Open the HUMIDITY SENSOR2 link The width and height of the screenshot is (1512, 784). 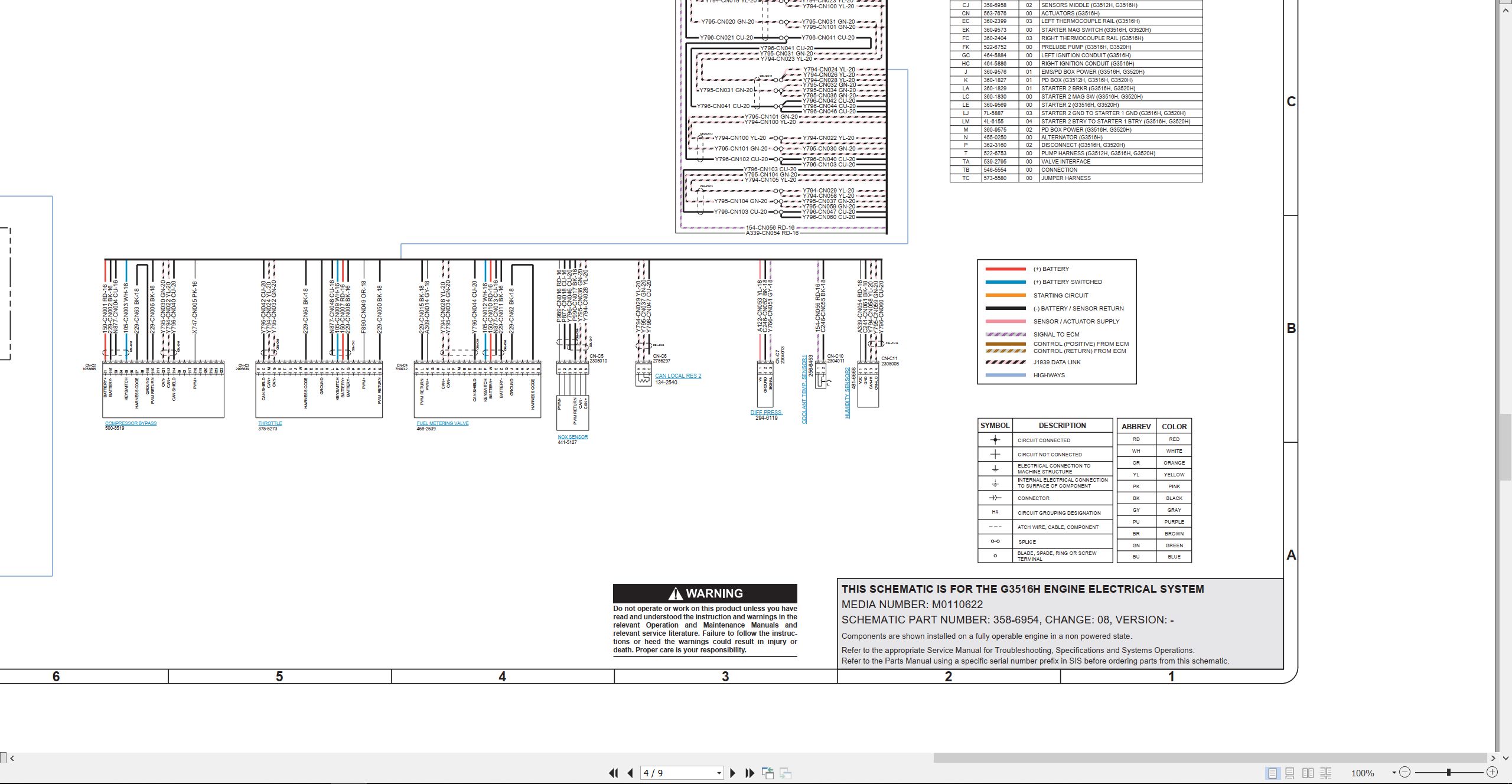(848, 393)
